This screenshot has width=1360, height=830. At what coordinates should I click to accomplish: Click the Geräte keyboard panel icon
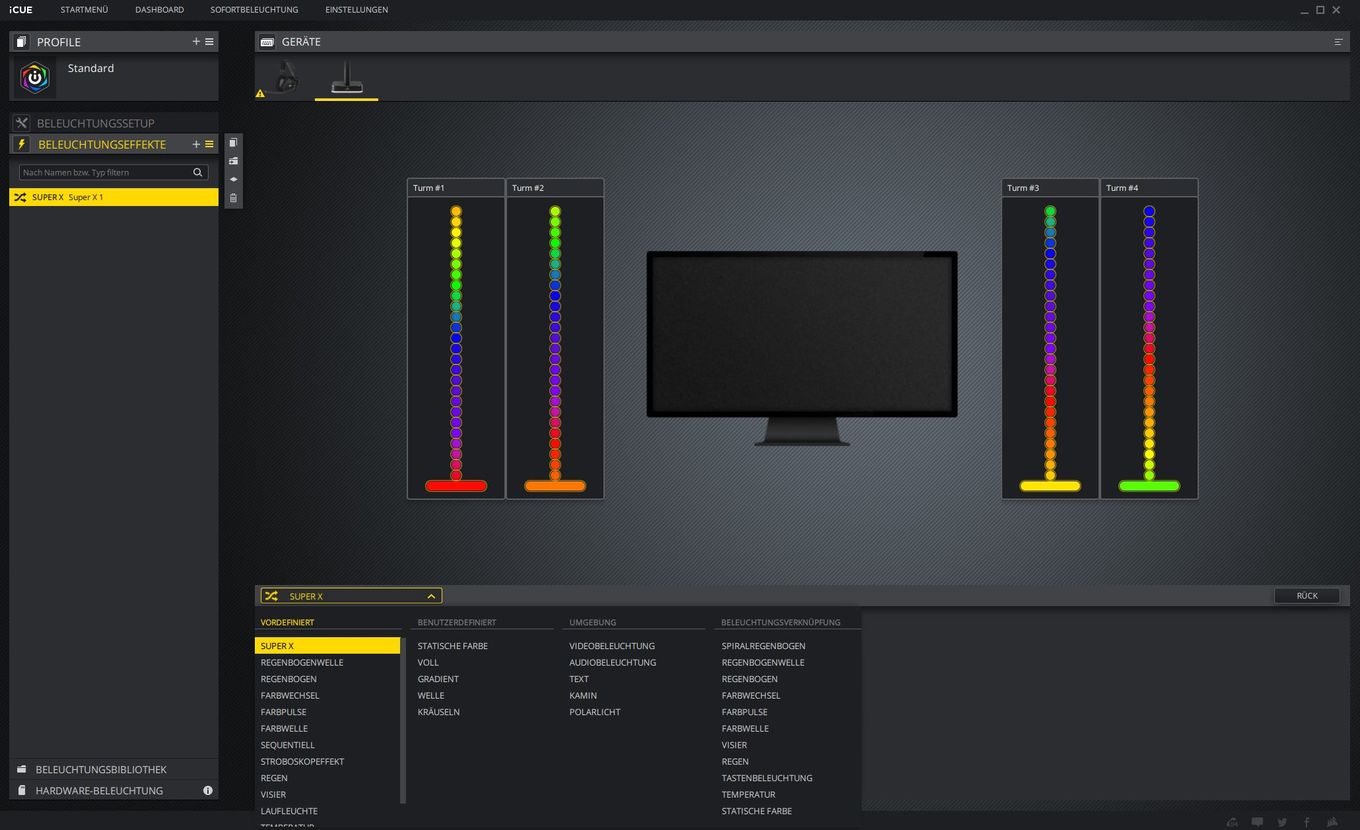point(267,42)
